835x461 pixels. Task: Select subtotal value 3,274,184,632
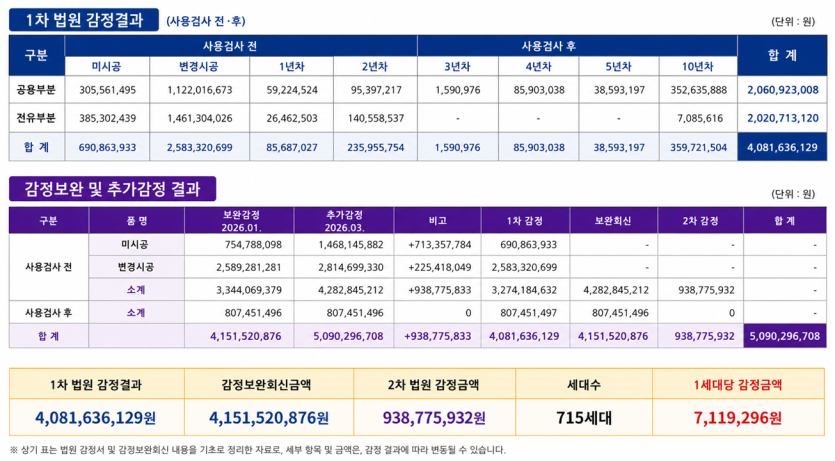[524, 290]
